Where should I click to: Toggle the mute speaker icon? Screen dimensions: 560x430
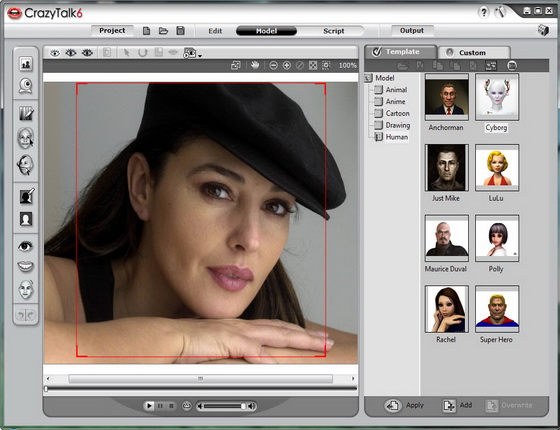tap(200, 406)
